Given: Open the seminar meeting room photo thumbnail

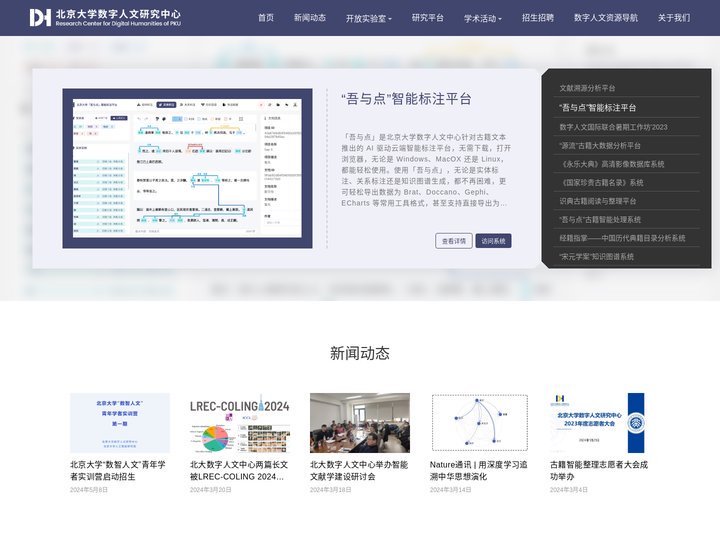Looking at the screenshot, I should coord(360,423).
